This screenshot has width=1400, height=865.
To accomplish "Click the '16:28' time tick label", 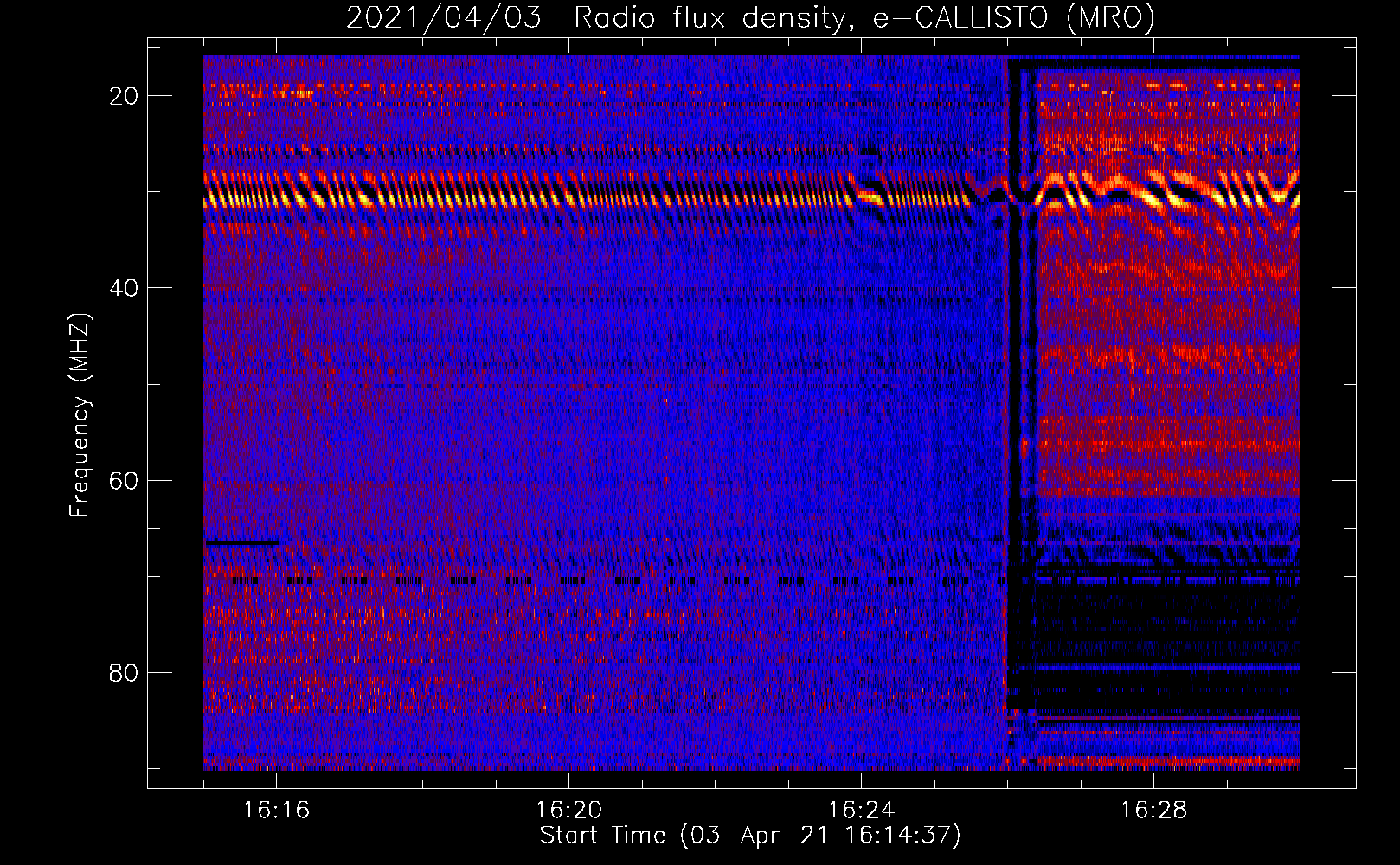I will 1153,810.
